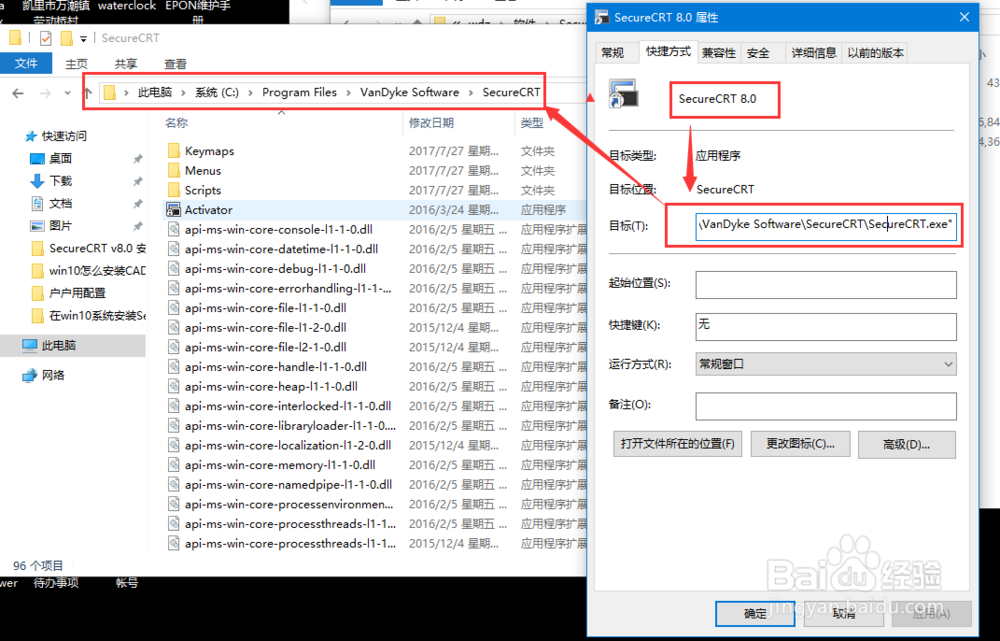
Task: Navigate up one level with the up arrow
Action: [x=87, y=91]
